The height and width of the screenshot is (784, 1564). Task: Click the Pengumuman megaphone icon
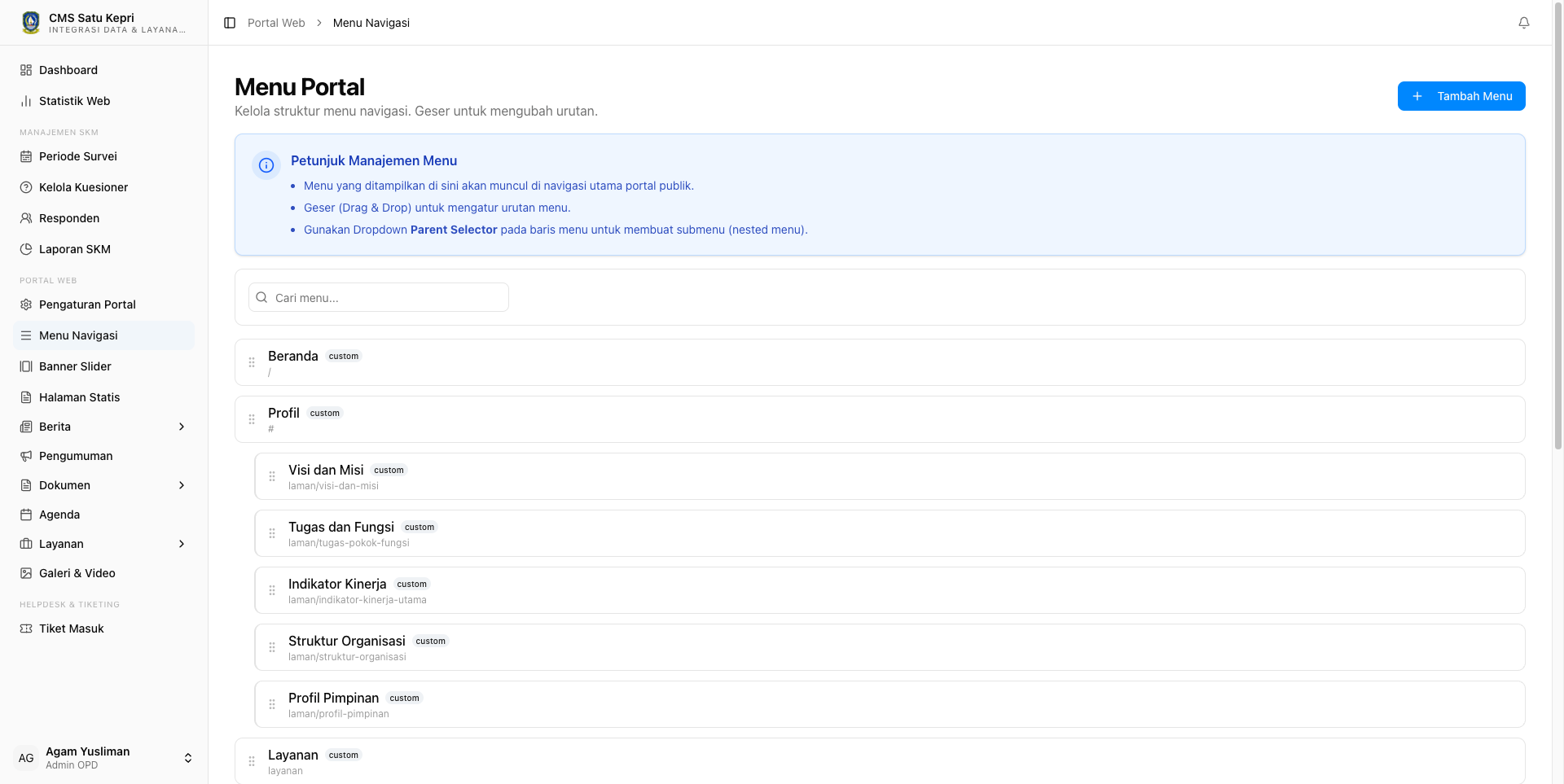tap(26, 456)
